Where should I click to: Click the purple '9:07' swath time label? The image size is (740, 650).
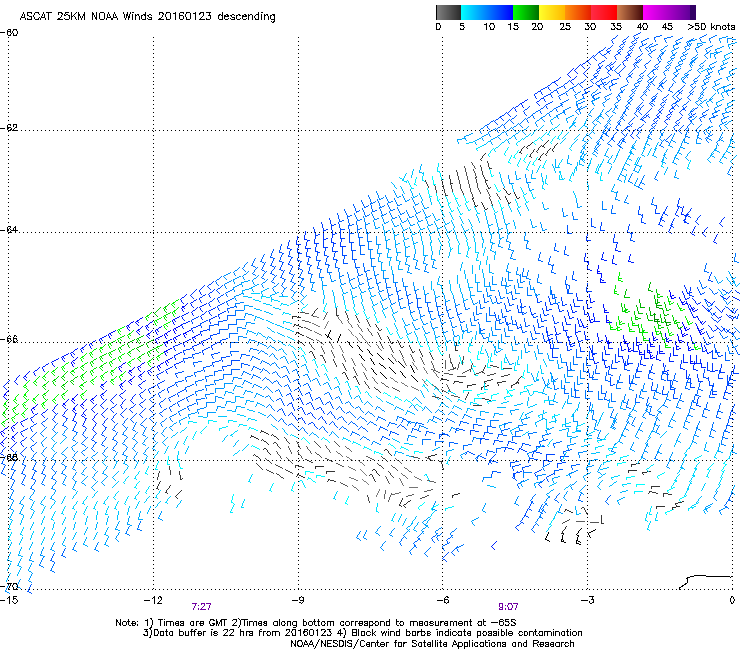coord(508,607)
